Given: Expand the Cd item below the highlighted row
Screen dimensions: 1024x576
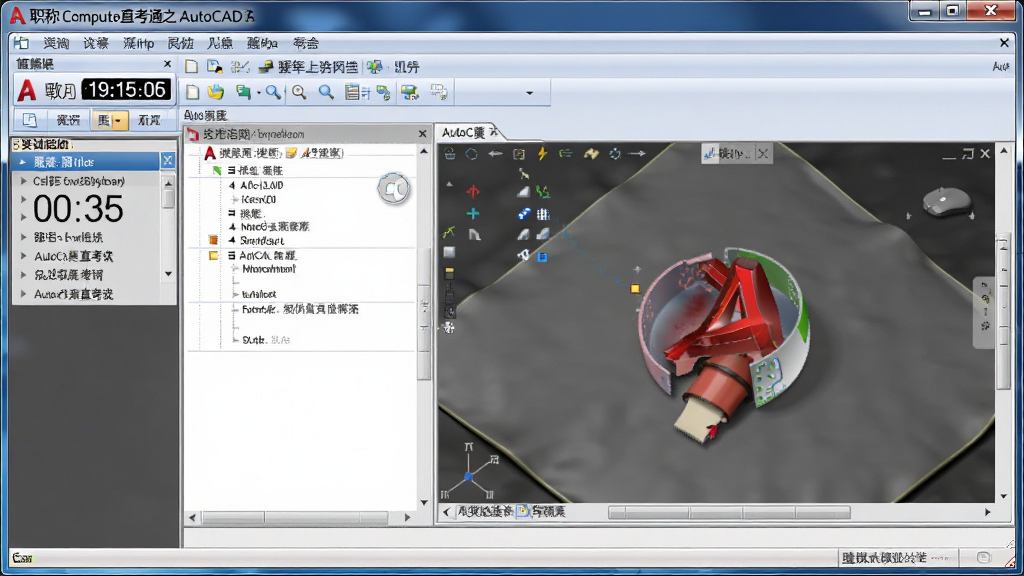Looking at the screenshot, I should pos(24,181).
